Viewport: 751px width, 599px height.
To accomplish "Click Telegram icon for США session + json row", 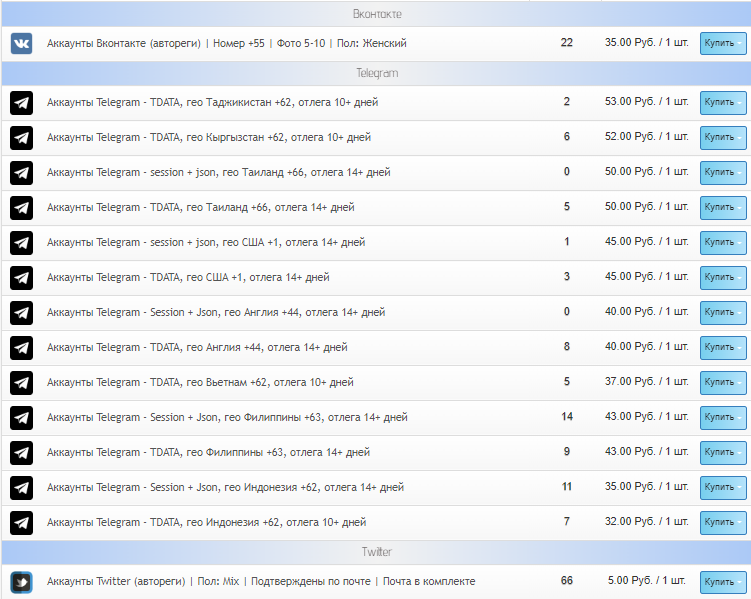I will [22, 242].
